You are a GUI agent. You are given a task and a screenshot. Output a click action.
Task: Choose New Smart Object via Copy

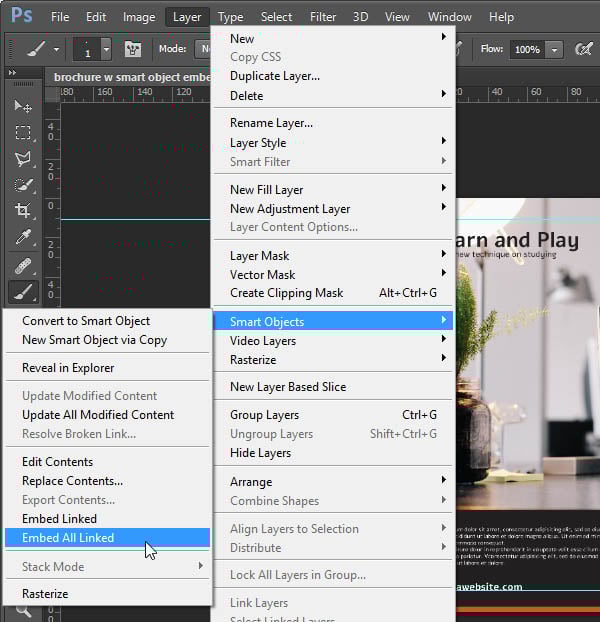[107, 340]
